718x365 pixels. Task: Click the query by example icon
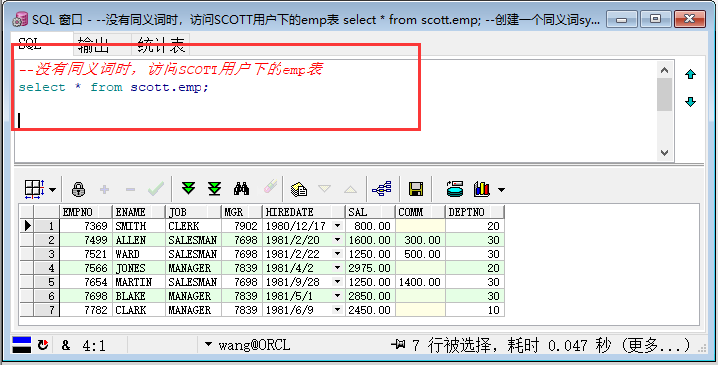pos(299,189)
